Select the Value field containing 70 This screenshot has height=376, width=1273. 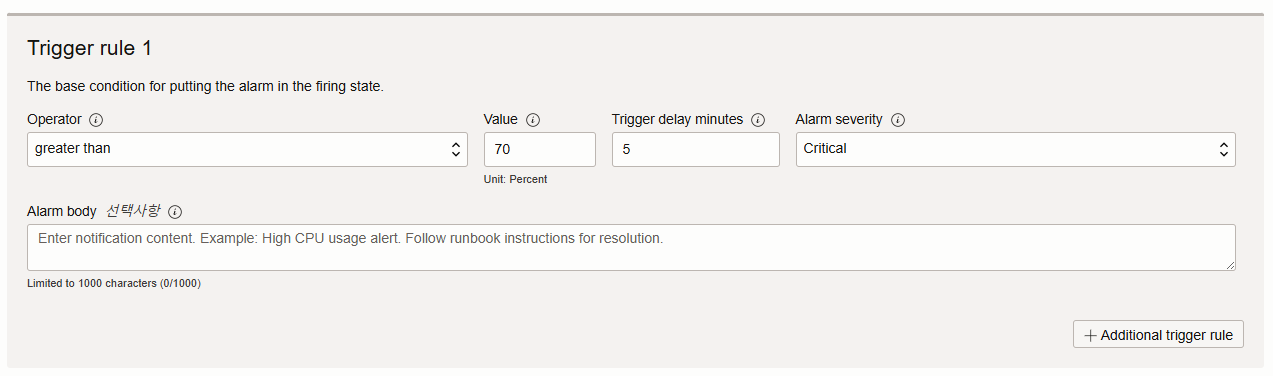click(539, 149)
